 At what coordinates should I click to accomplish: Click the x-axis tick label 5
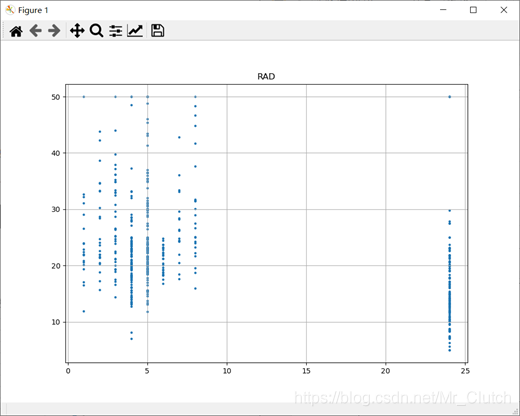tap(147, 371)
